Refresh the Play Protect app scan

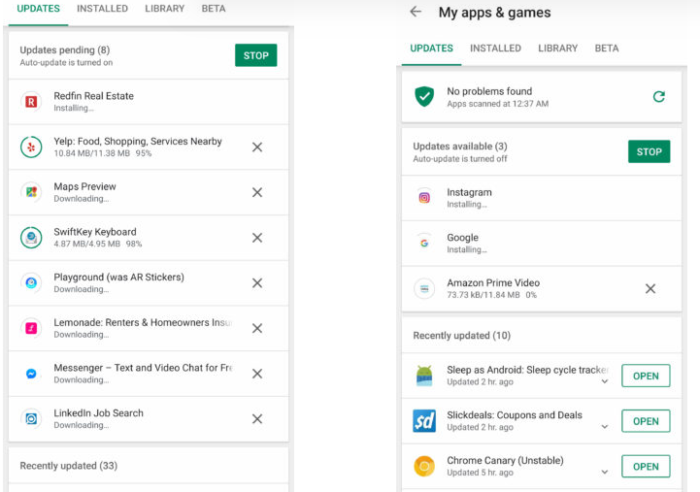[659, 96]
